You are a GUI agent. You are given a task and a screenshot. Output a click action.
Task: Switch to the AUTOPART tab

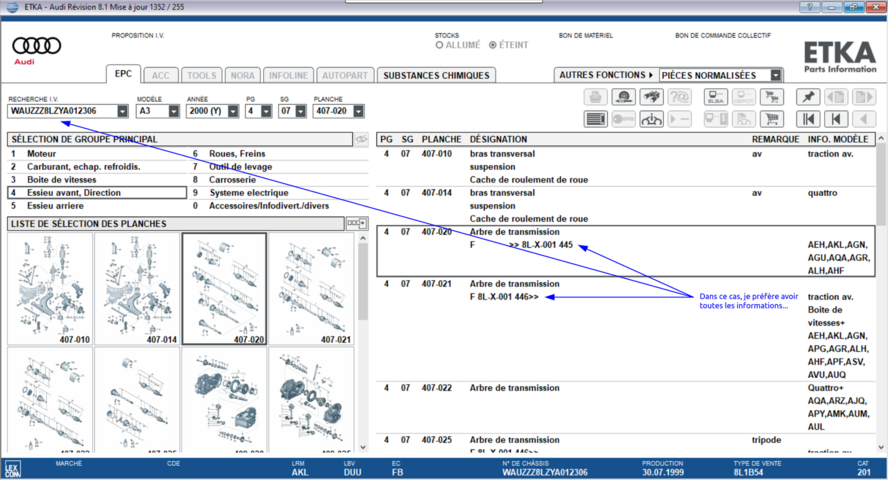(x=345, y=75)
